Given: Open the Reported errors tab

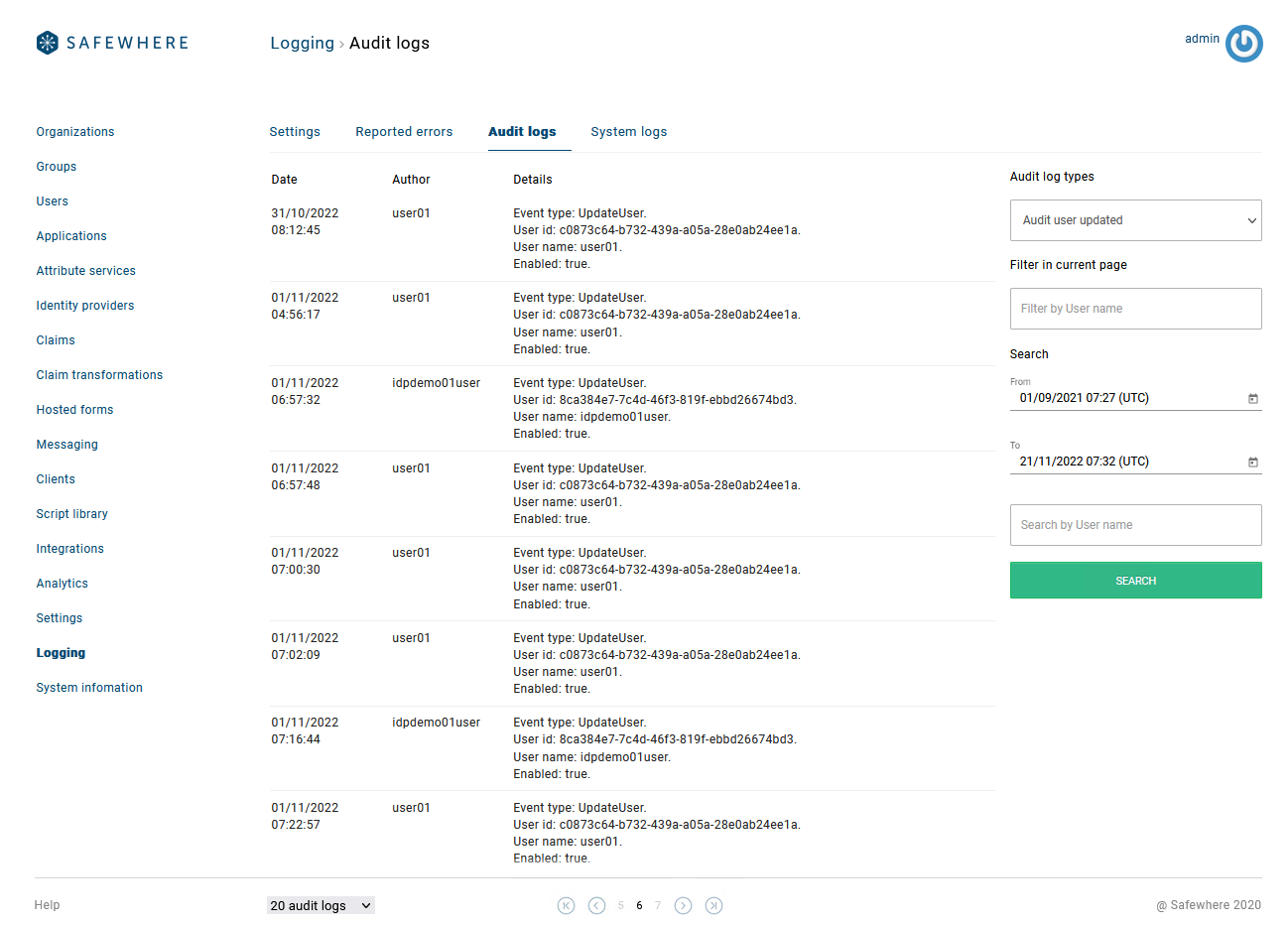Looking at the screenshot, I should 404,132.
